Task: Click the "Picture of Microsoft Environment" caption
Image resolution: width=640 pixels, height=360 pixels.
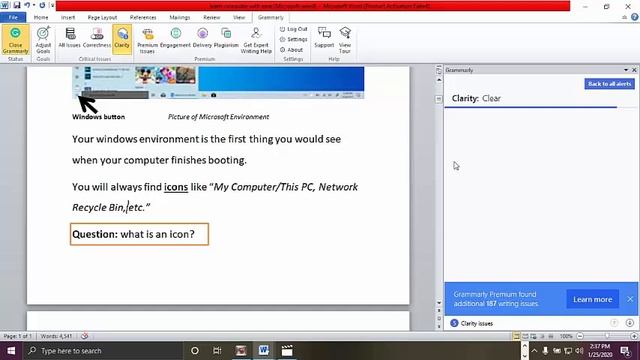Action: tap(218, 117)
